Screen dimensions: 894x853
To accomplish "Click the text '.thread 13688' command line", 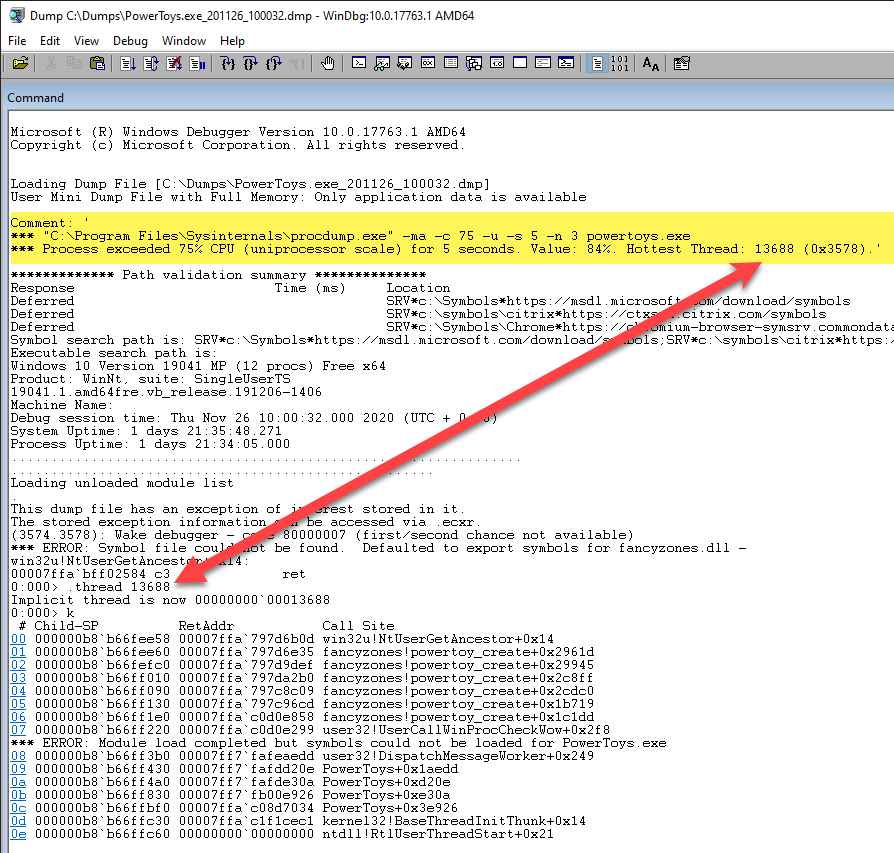I will pyautogui.click(x=119, y=587).
